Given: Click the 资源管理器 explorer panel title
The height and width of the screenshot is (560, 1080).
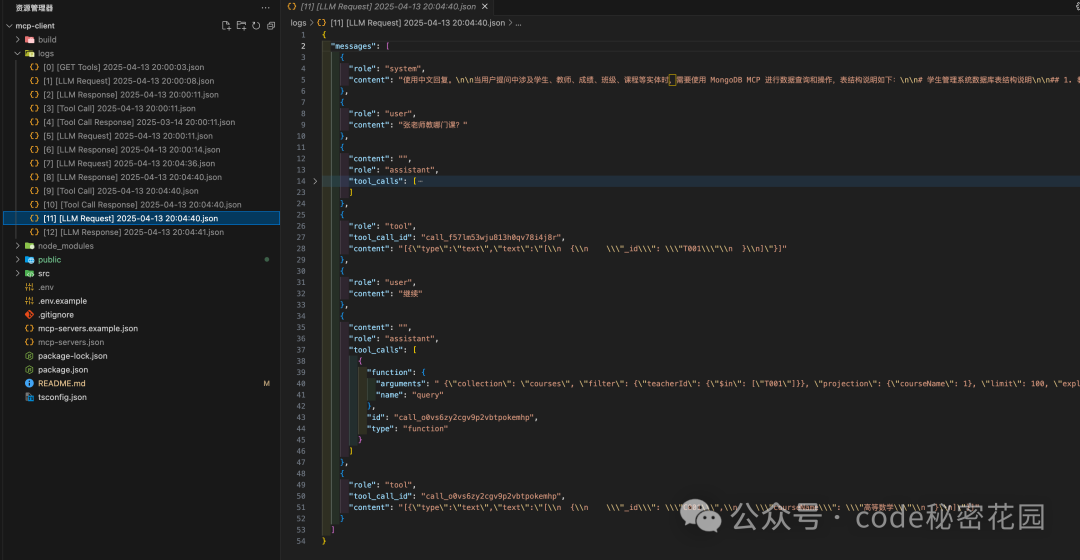Looking at the screenshot, I should coord(34,8).
